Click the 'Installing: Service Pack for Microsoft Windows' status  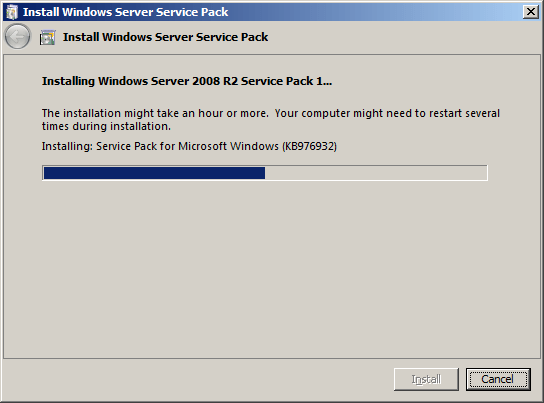pos(160,146)
